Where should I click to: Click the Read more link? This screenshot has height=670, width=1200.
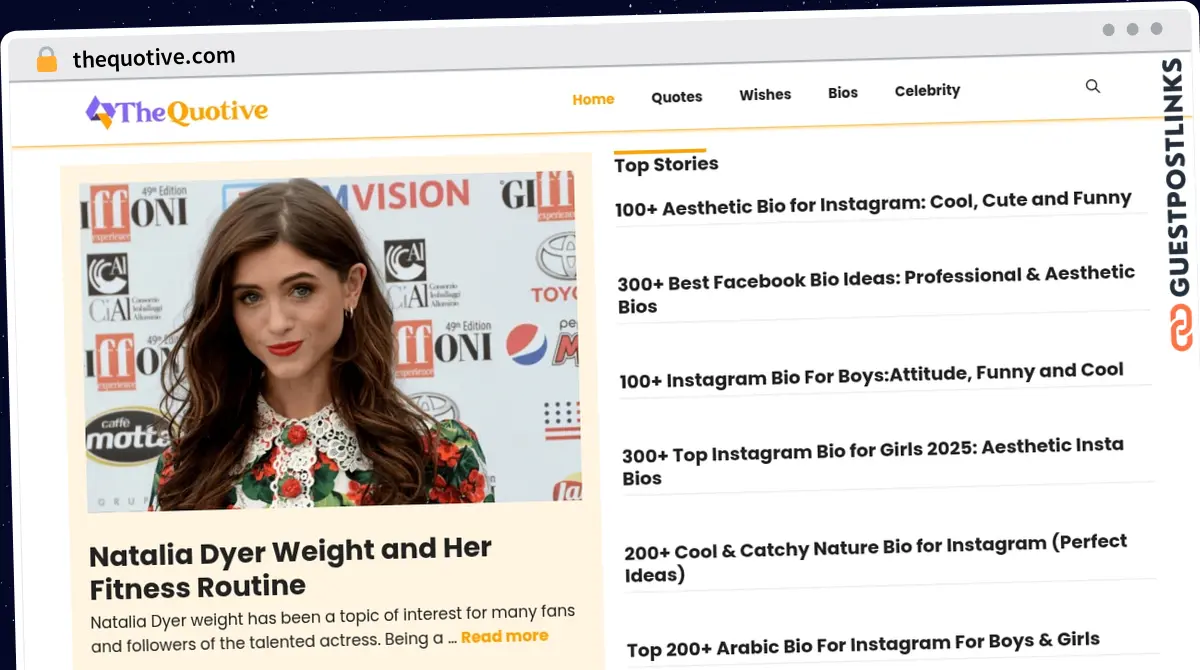coord(504,636)
